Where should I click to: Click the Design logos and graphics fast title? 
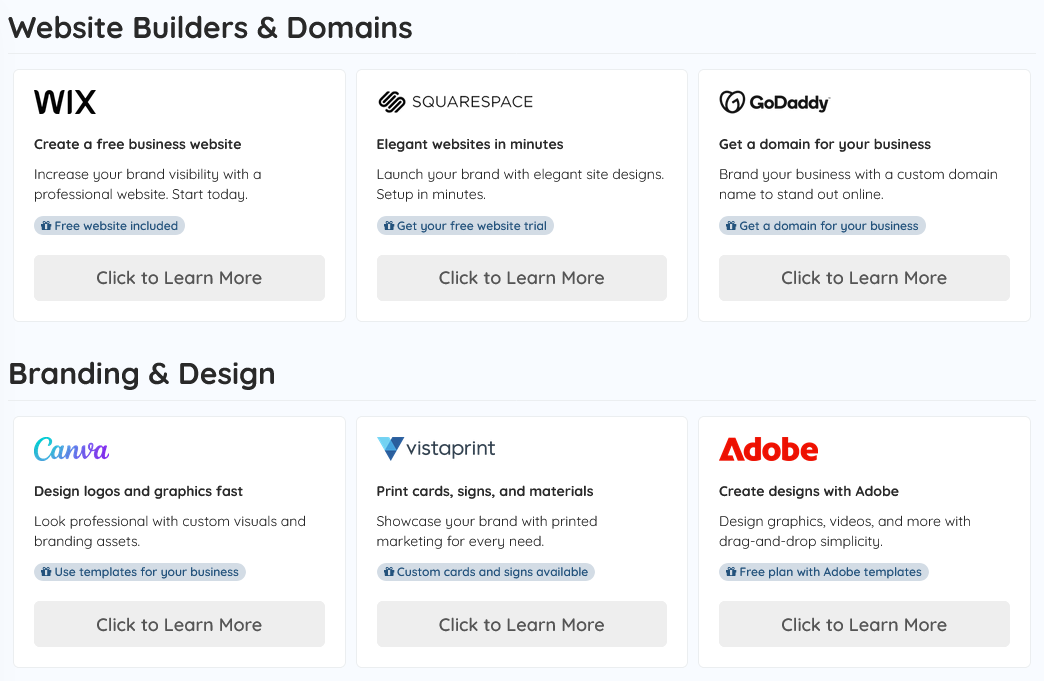[x=138, y=491]
